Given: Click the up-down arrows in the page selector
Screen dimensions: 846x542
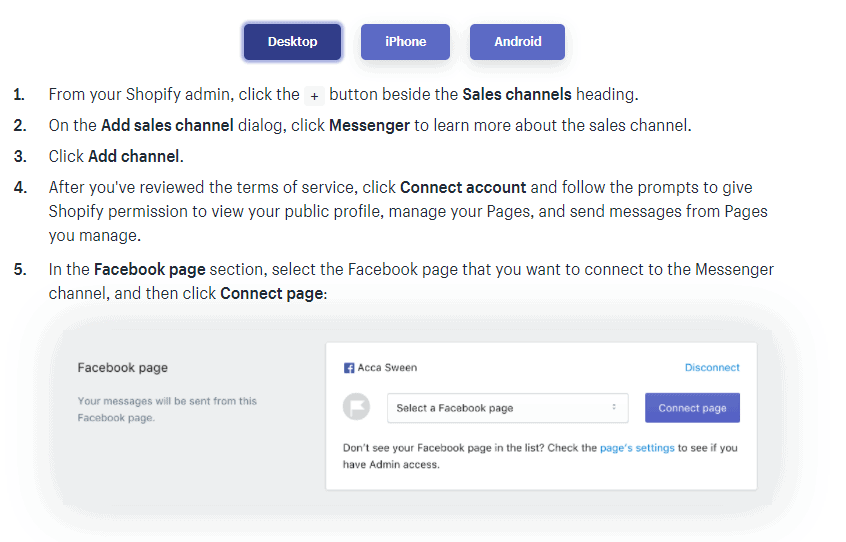Looking at the screenshot, I should coord(614,408).
